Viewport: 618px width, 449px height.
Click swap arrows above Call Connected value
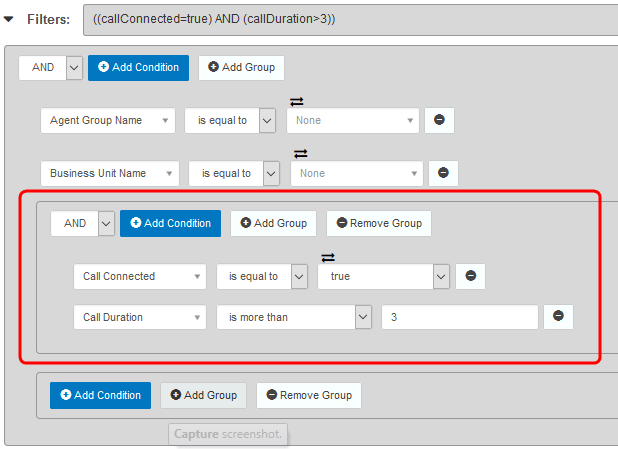328,257
